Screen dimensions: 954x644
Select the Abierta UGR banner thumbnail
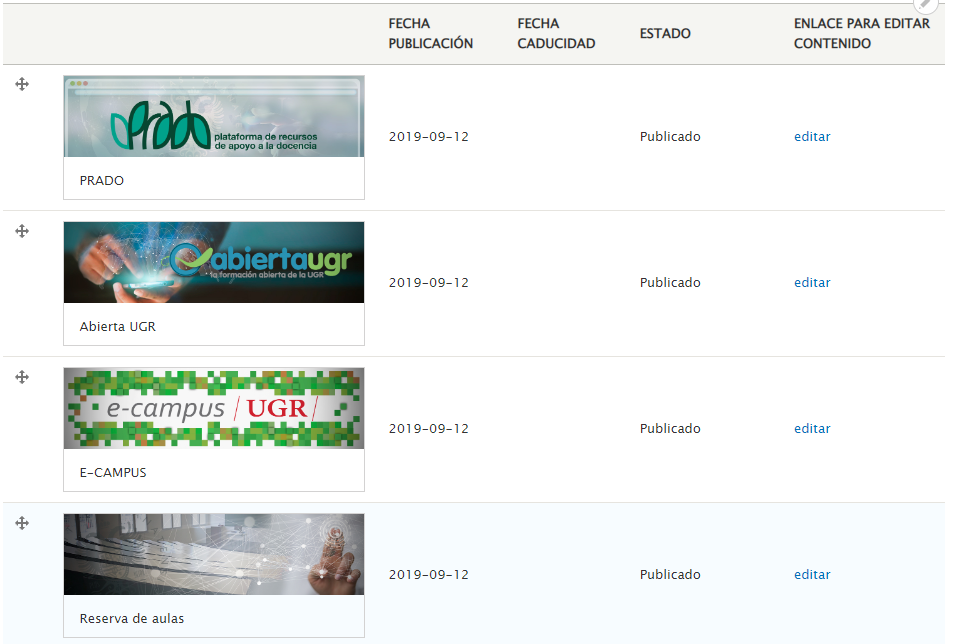(214, 262)
